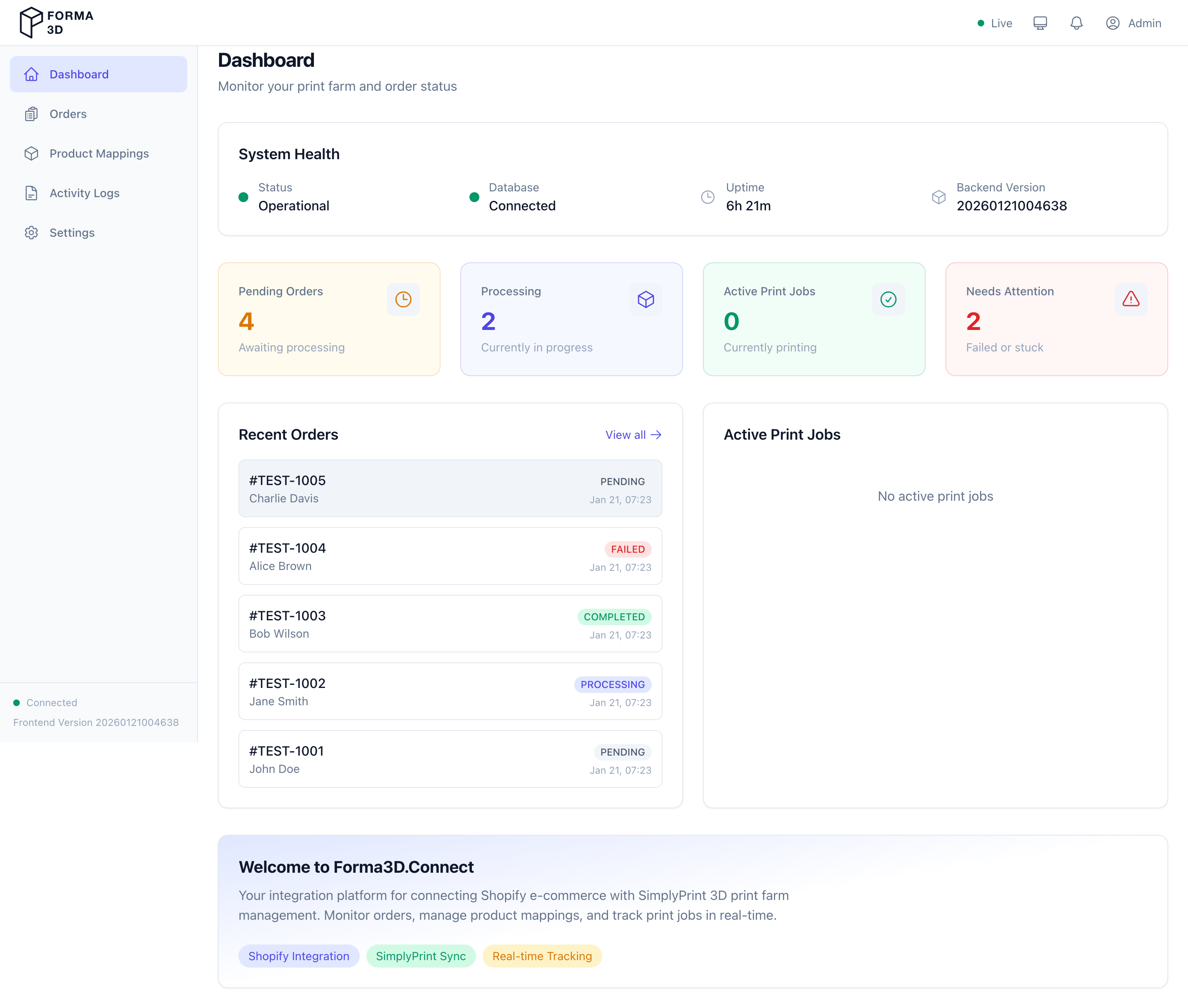Click the Backend Version package icon
This screenshot has height=1008, width=1188.
point(938,197)
